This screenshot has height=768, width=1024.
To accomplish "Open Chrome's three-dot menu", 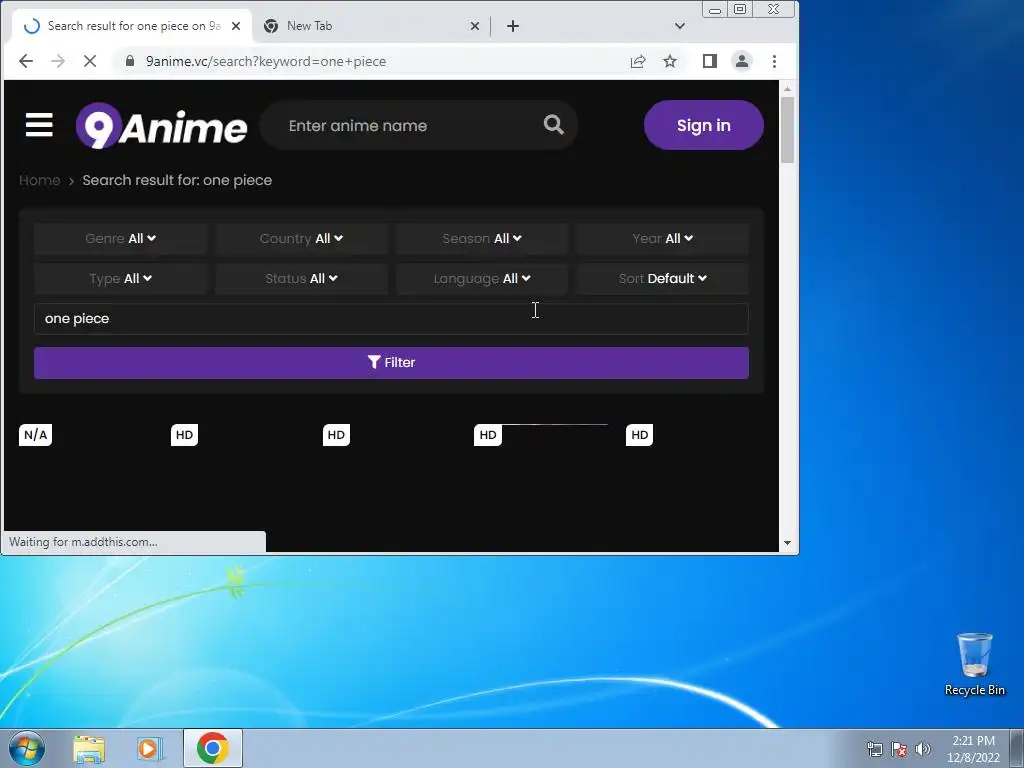I will coord(775,61).
